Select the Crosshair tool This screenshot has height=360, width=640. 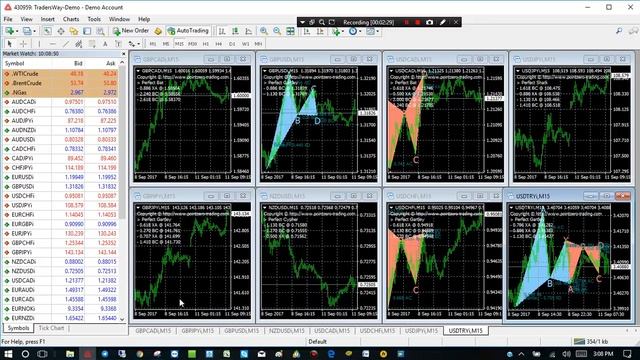pyautogui.click(x=23, y=44)
